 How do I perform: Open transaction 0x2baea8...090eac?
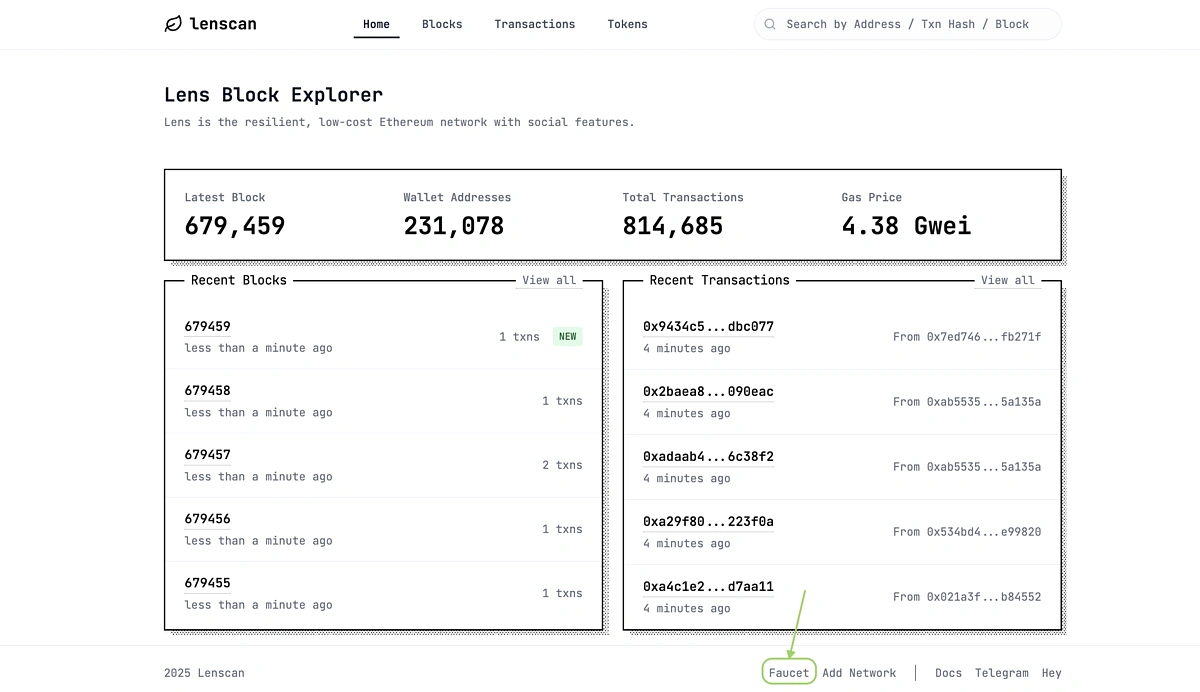click(708, 392)
